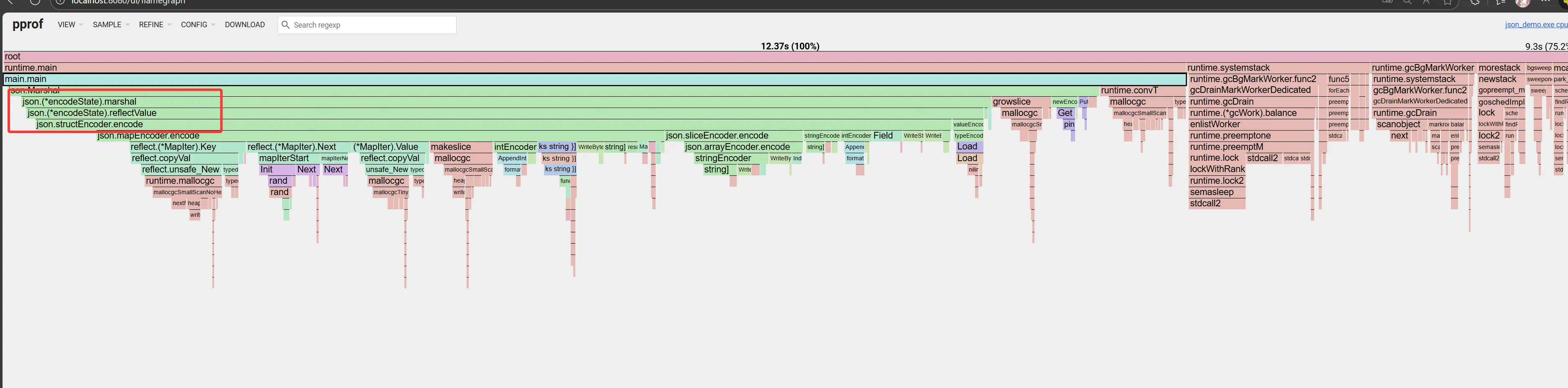Click the magnifier icon in the search box
1568x388 pixels.
(285, 25)
